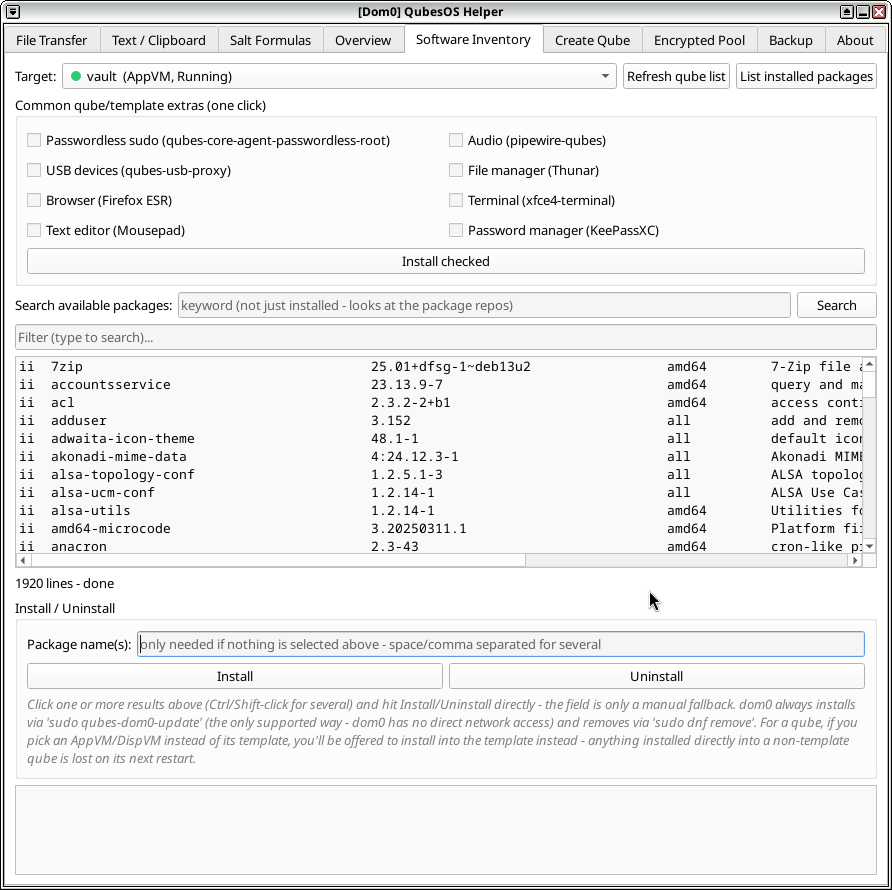
Task: Click the Install checked button
Action: (x=445, y=261)
